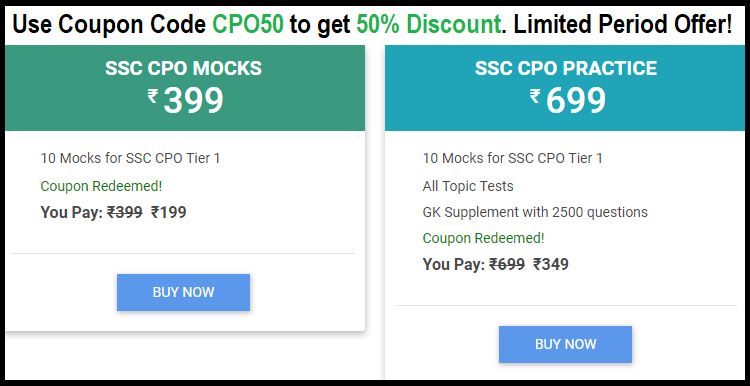Click the ₹399 price in Mocks header

pos(186,100)
